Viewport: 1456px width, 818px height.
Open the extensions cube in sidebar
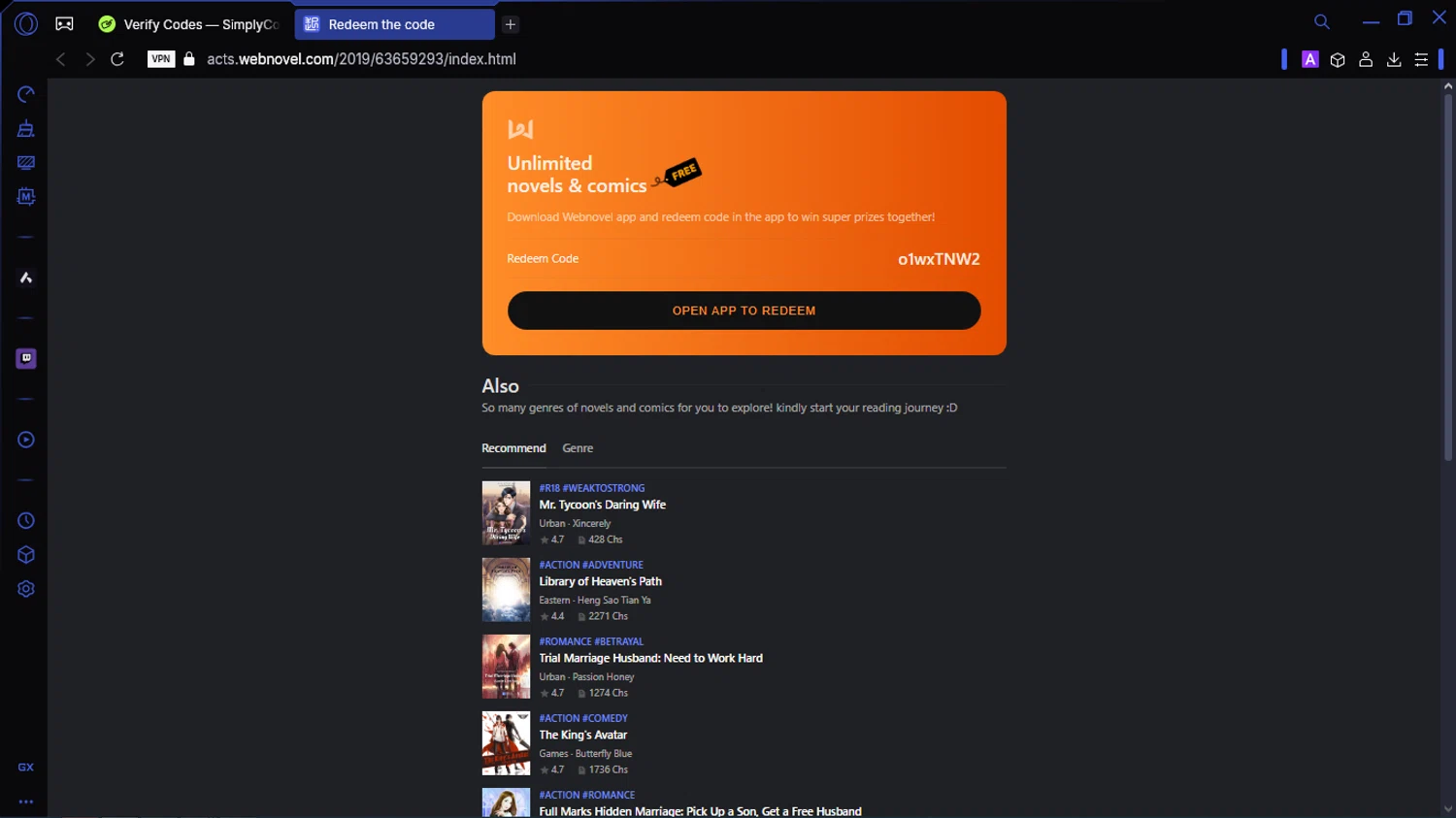click(x=26, y=555)
